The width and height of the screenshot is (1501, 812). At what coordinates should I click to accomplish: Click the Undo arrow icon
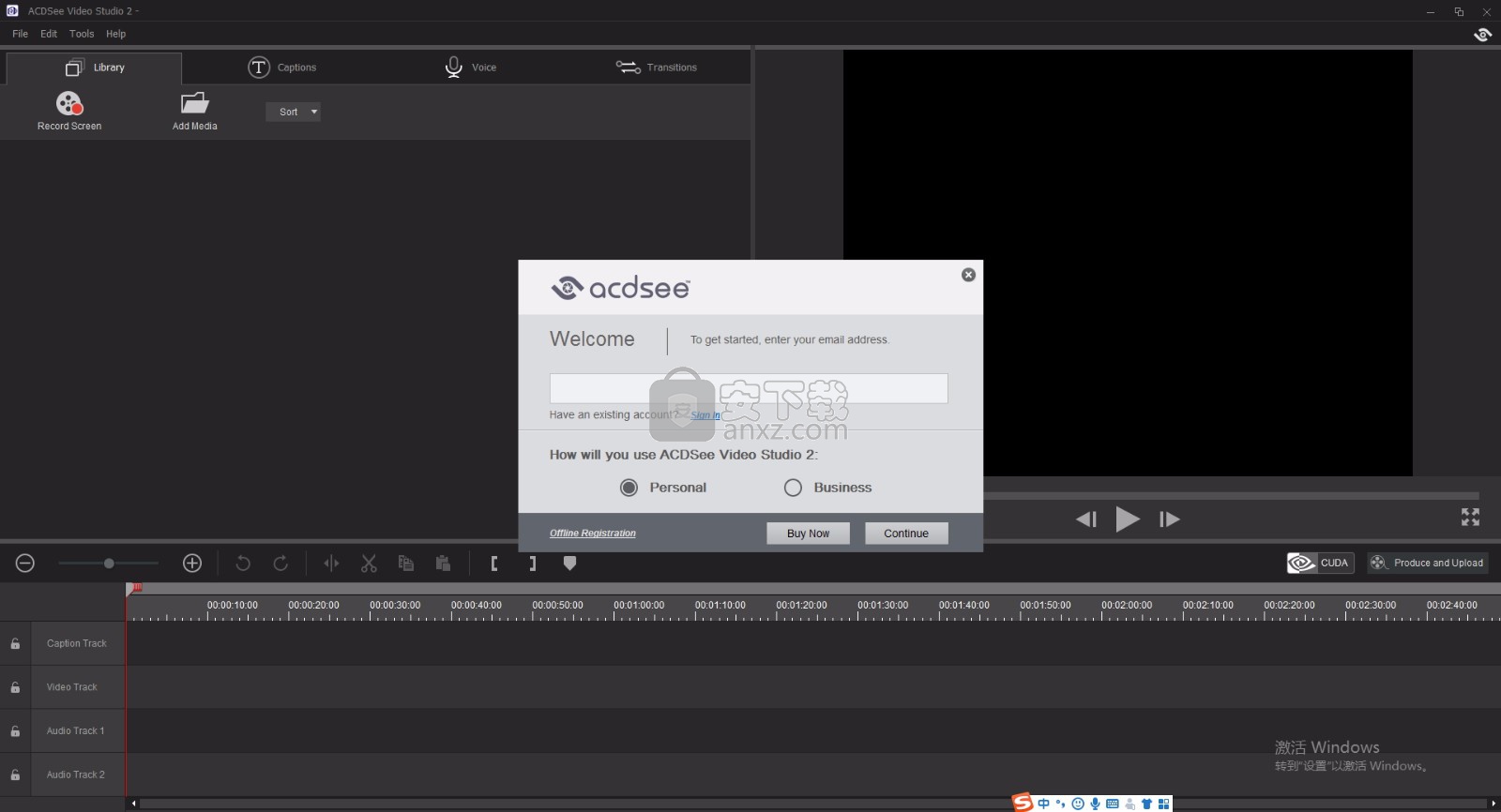point(243,563)
